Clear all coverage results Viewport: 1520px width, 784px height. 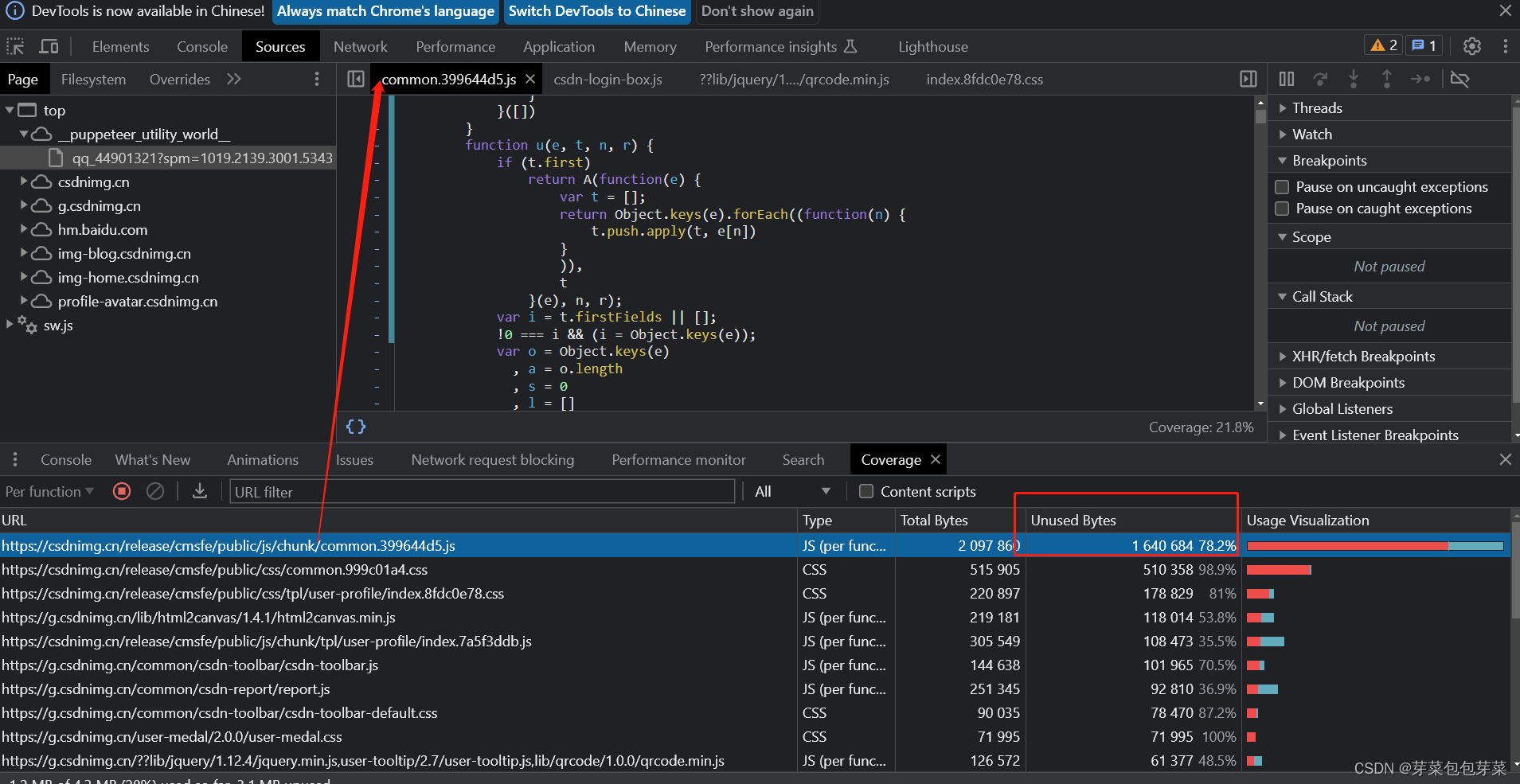pos(155,491)
